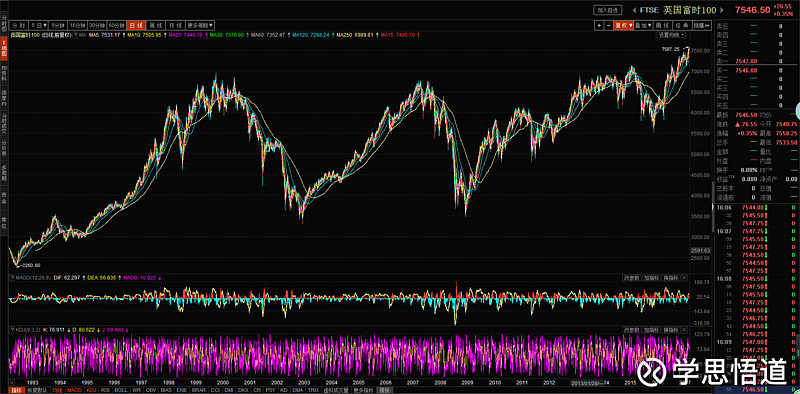800x394 pixels.
Task: Open the 更多周期 dropdown
Action: pyautogui.click(x=200, y=26)
